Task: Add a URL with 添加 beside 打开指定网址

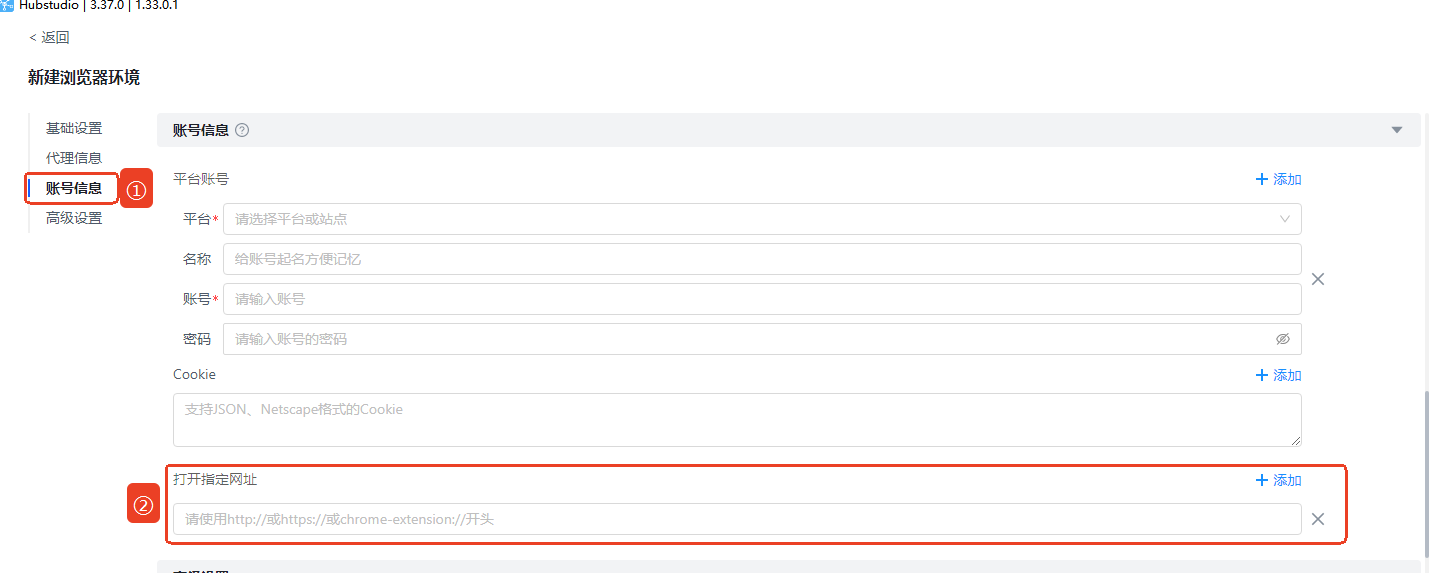Action: tap(1278, 480)
